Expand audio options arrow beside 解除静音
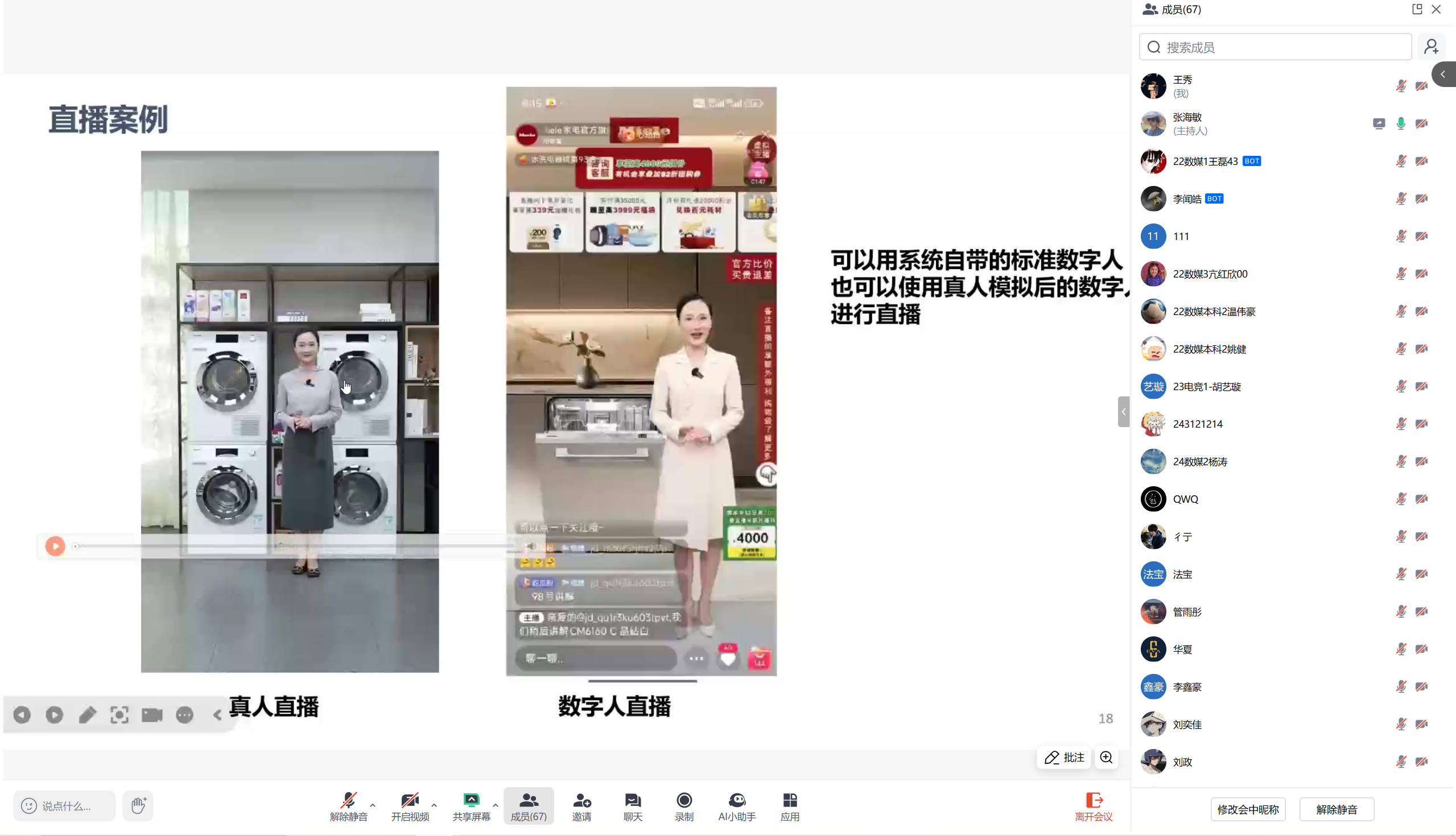The image size is (1456, 836). point(373,805)
